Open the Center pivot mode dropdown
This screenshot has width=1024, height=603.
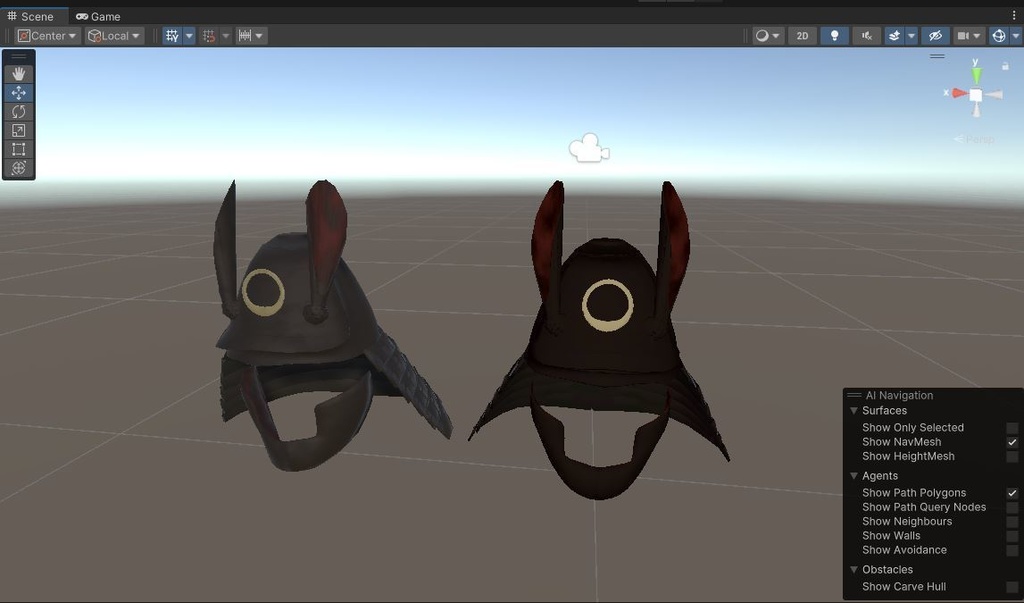click(47, 36)
